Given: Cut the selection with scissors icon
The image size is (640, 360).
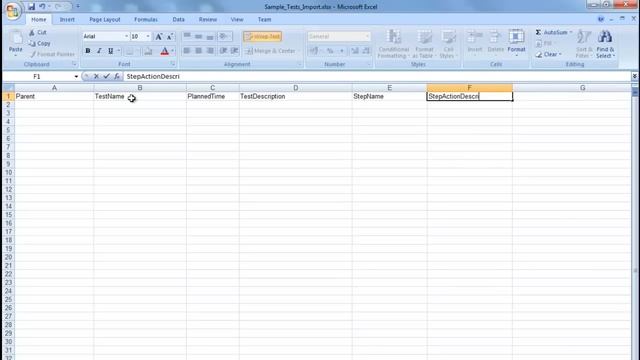Looking at the screenshot, I should pyautogui.click(x=38, y=32).
